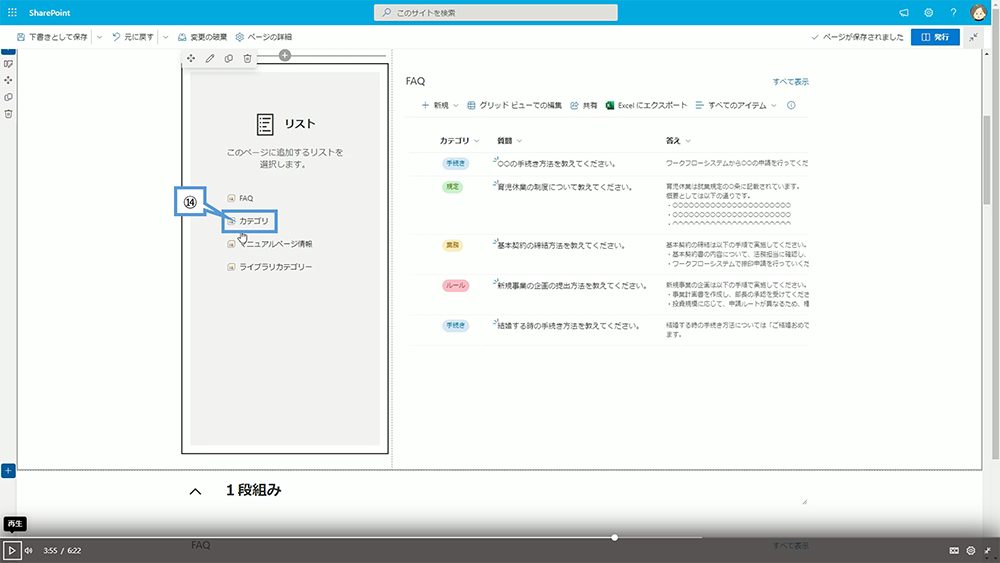Click the move section icon in left rail

coord(8,80)
